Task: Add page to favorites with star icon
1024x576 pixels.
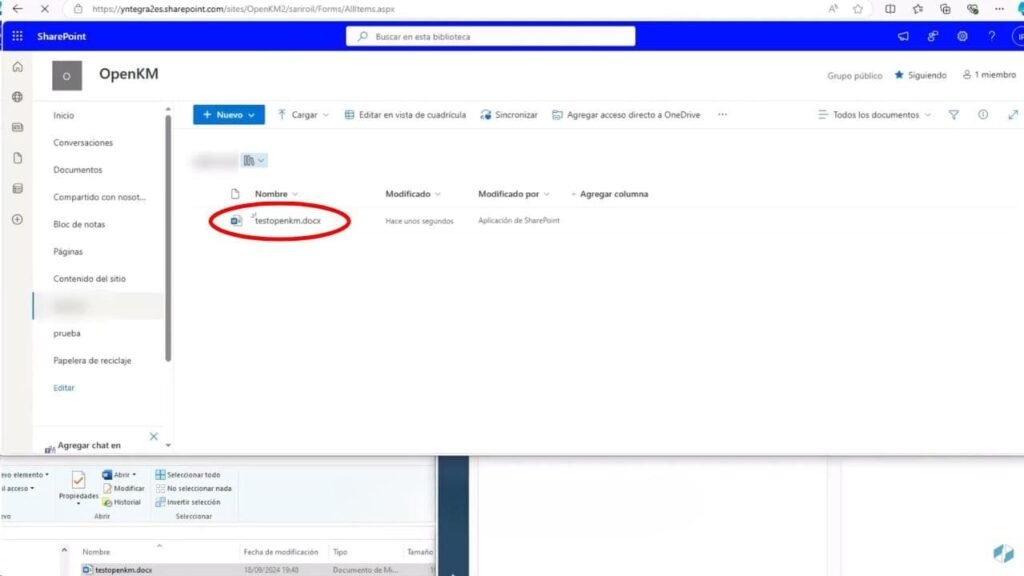Action: click(858, 9)
